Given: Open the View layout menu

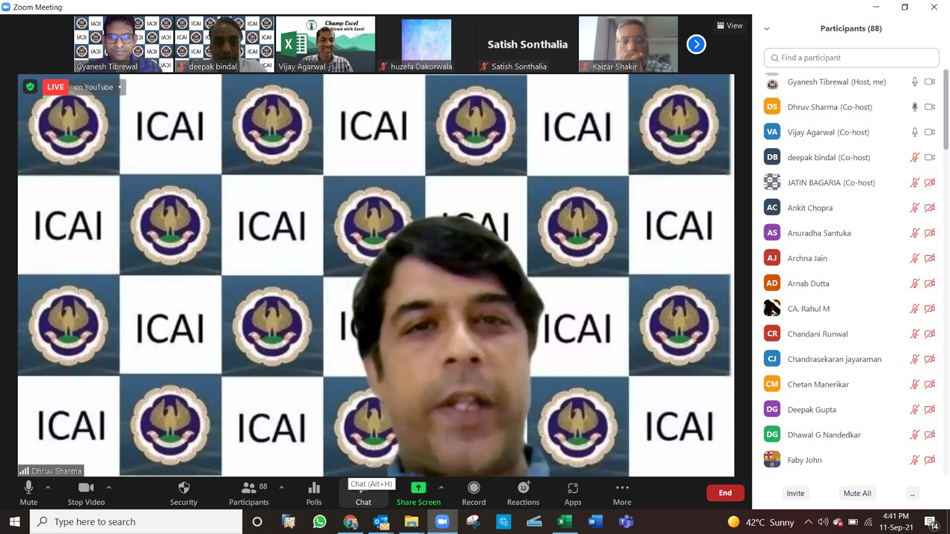Looking at the screenshot, I should click(729, 25).
